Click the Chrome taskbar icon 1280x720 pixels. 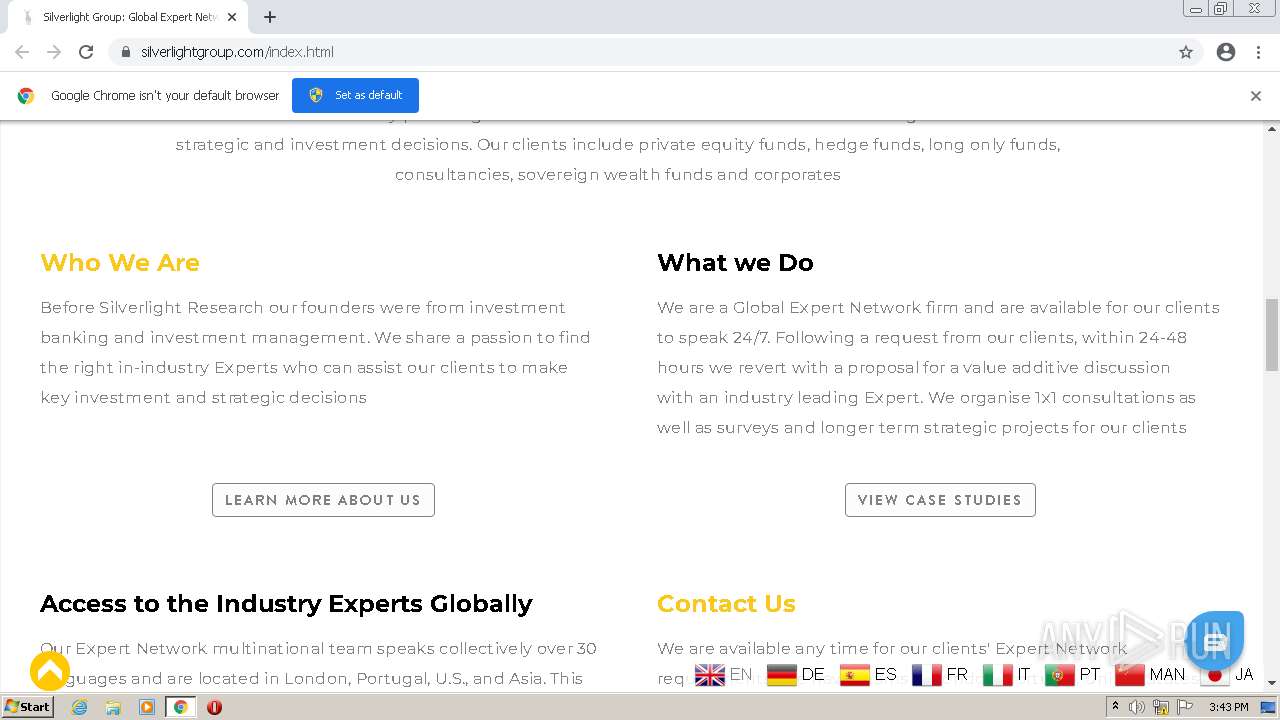click(x=180, y=707)
